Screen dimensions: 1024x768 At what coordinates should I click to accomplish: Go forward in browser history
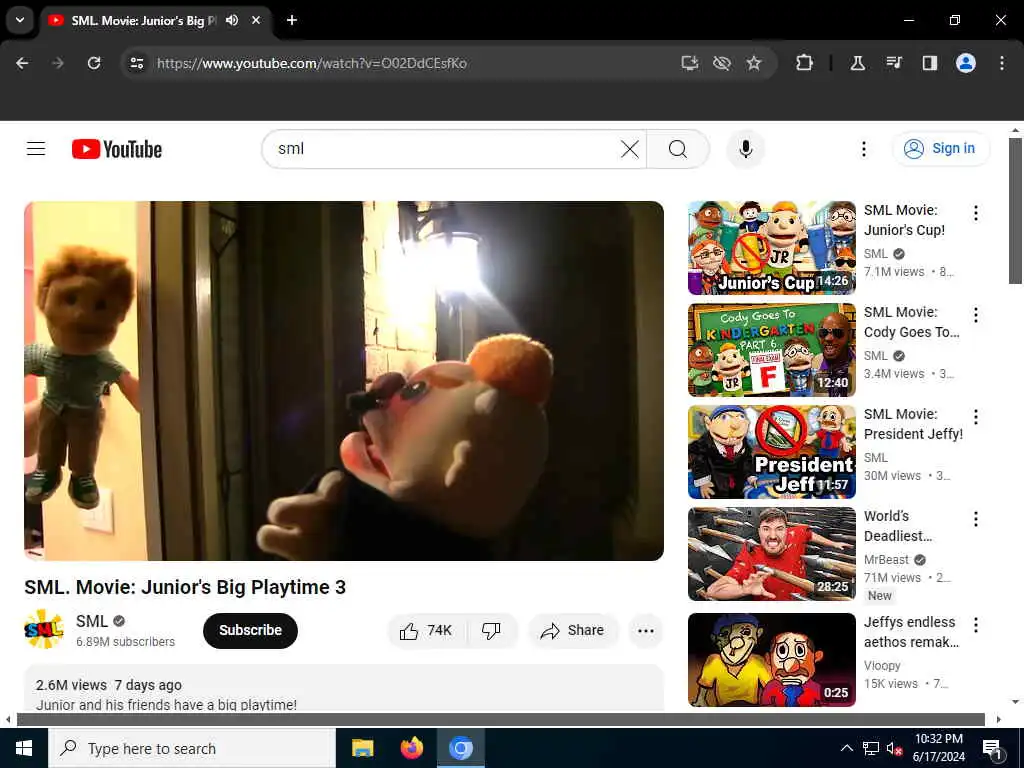pos(58,63)
